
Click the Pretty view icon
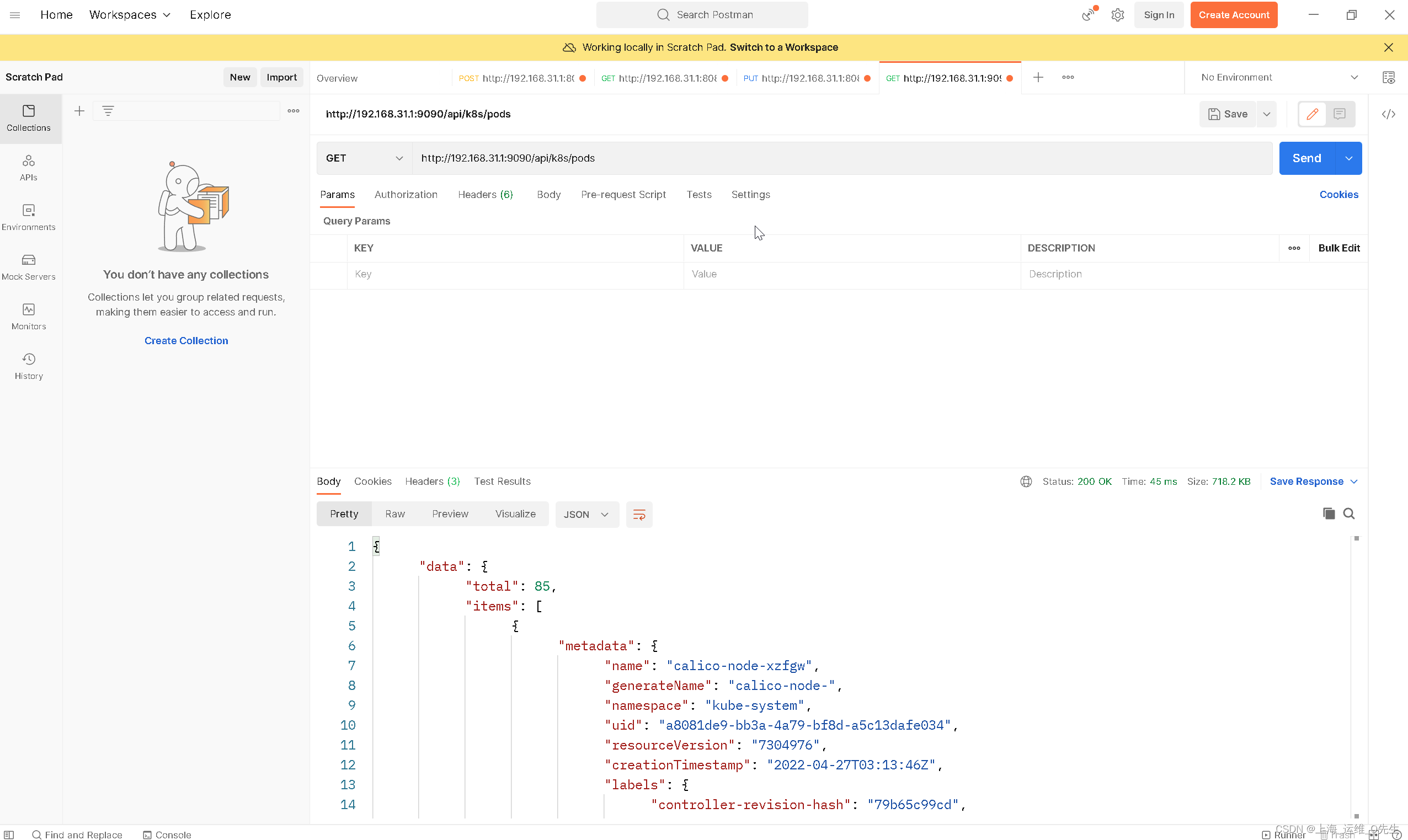(x=344, y=513)
